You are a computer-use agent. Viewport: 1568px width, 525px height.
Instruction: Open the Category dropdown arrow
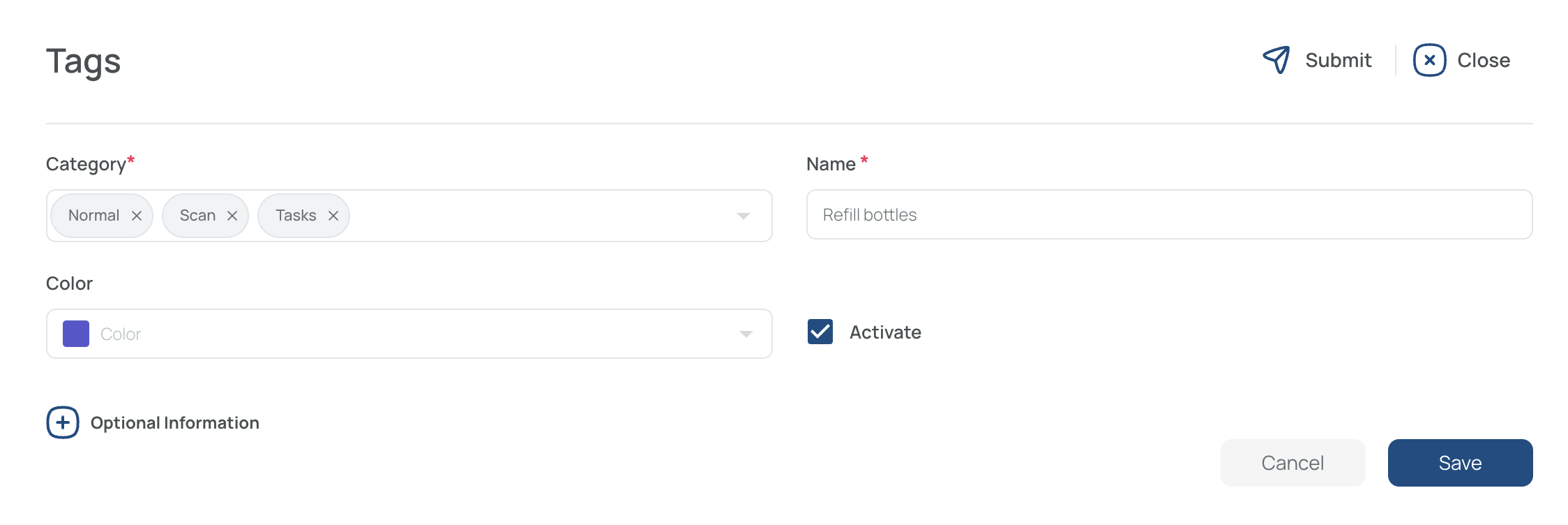(744, 216)
